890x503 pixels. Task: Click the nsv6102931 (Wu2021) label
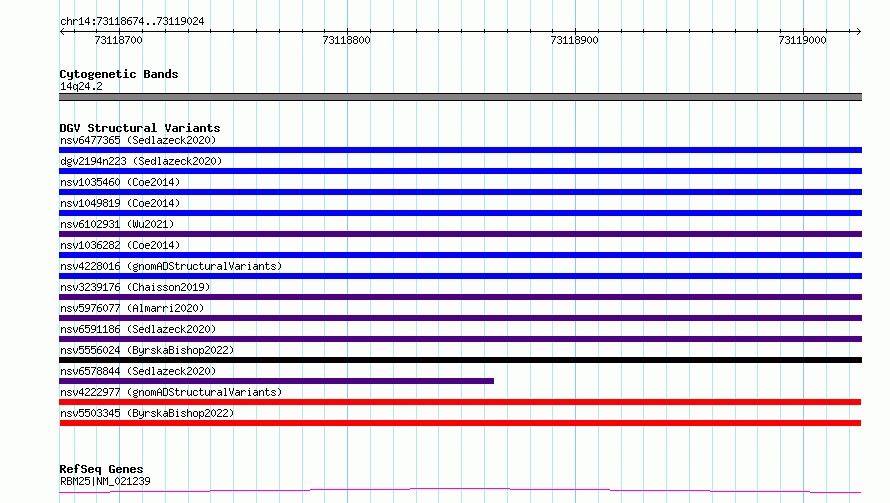point(117,224)
